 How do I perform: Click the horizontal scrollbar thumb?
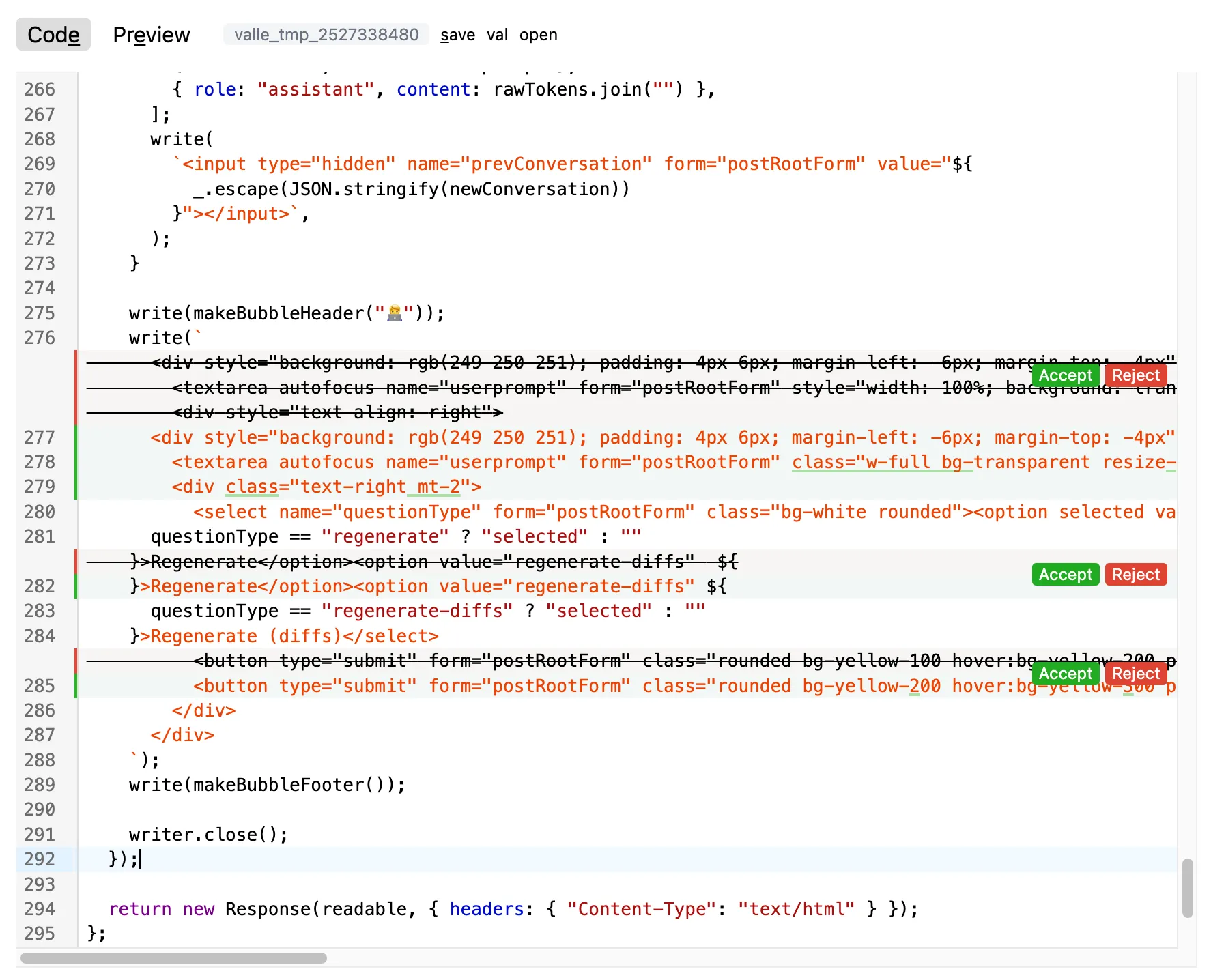pos(174,957)
